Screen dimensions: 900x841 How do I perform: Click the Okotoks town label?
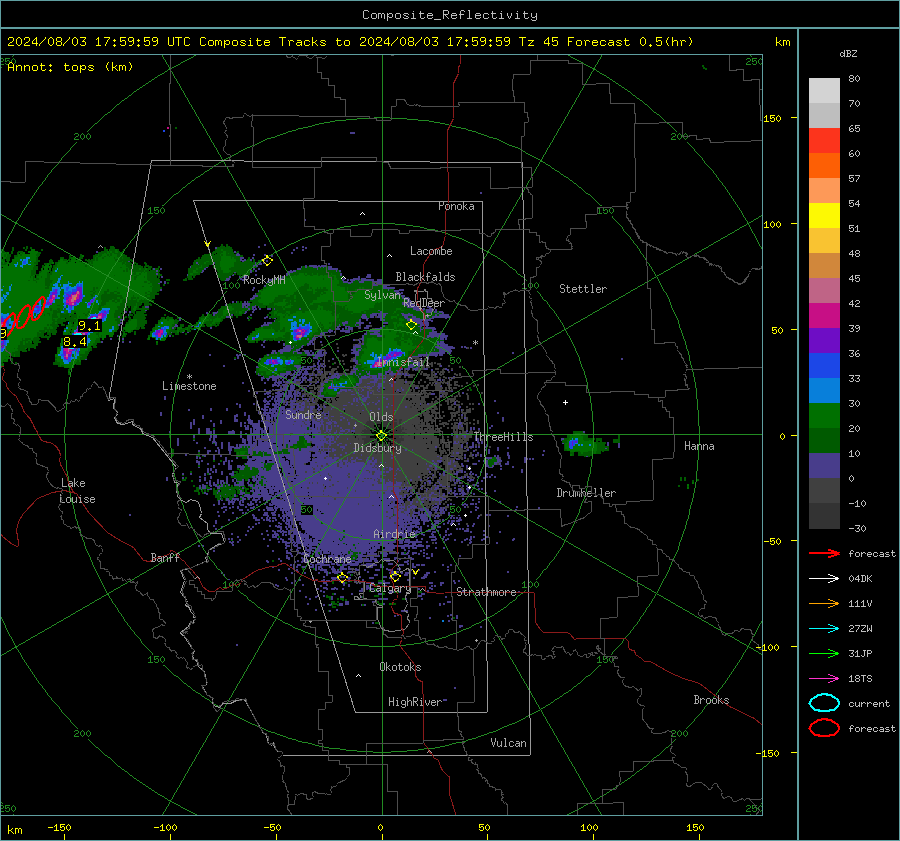coord(400,667)
